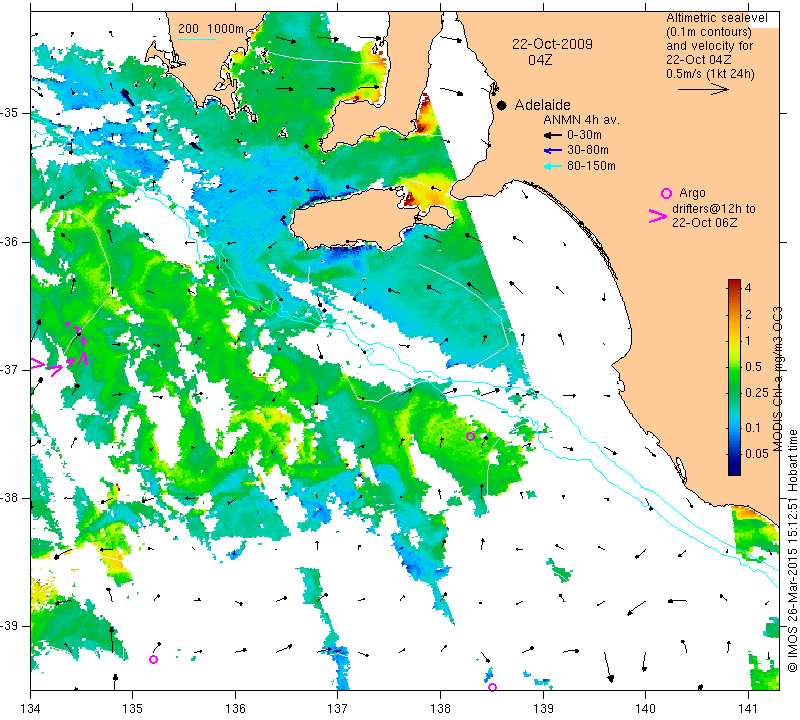Click the '22-Oct 06Z' drifter time text
The image size is (800, 720).
click(x=705, y=222)
